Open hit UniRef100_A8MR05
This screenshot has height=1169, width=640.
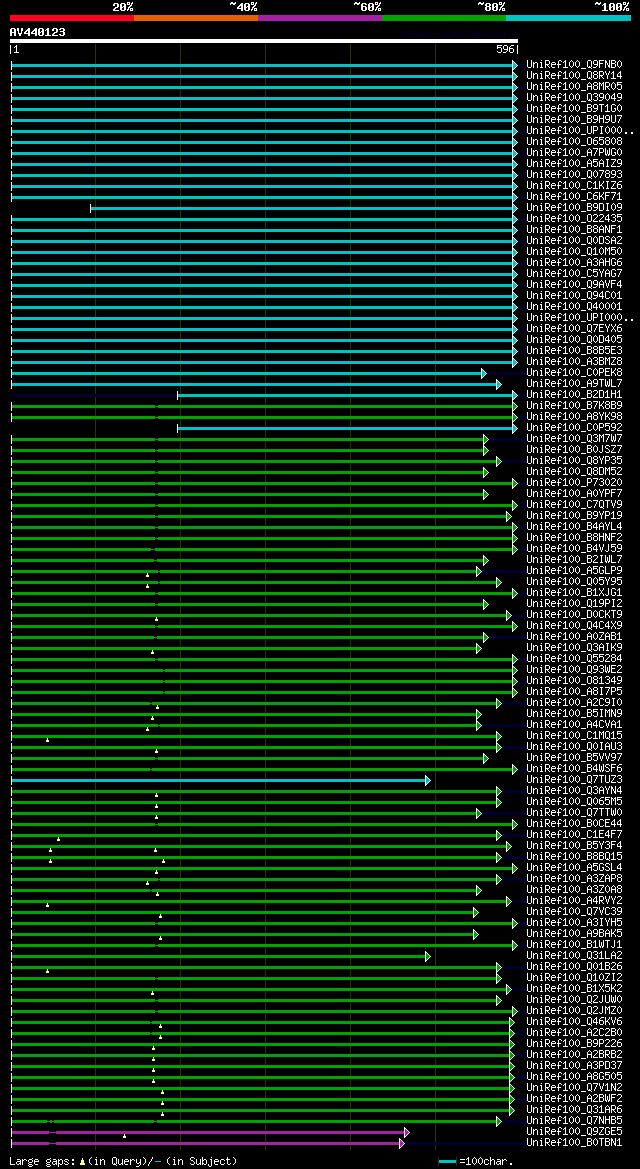point(574,86)
